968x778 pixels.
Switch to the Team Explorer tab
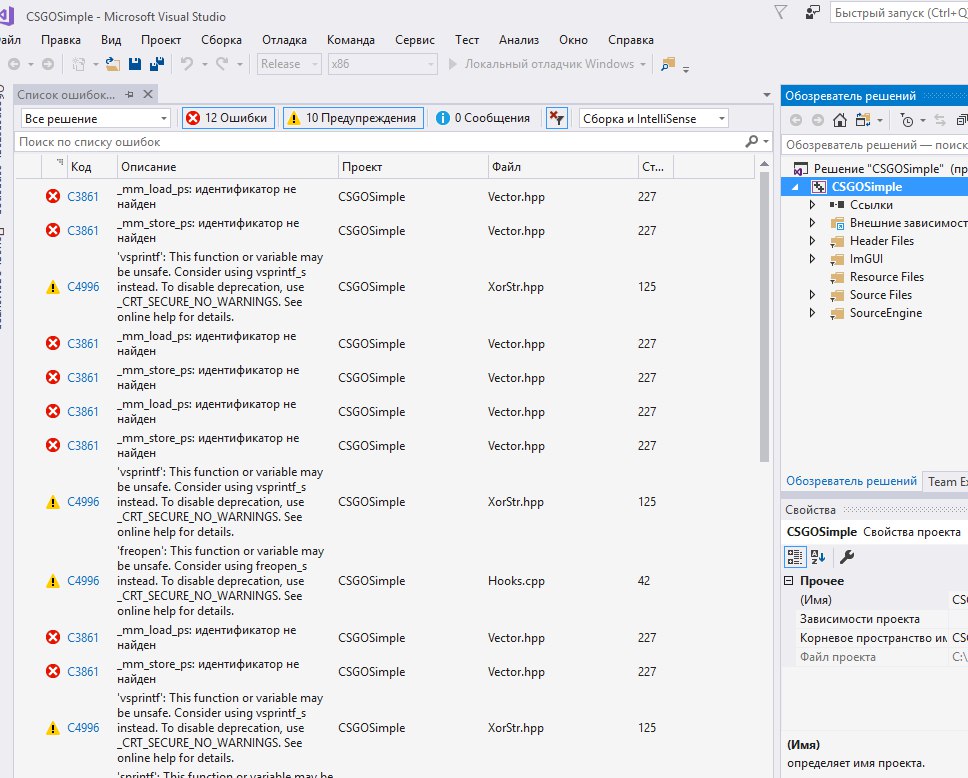coord(946,481)
